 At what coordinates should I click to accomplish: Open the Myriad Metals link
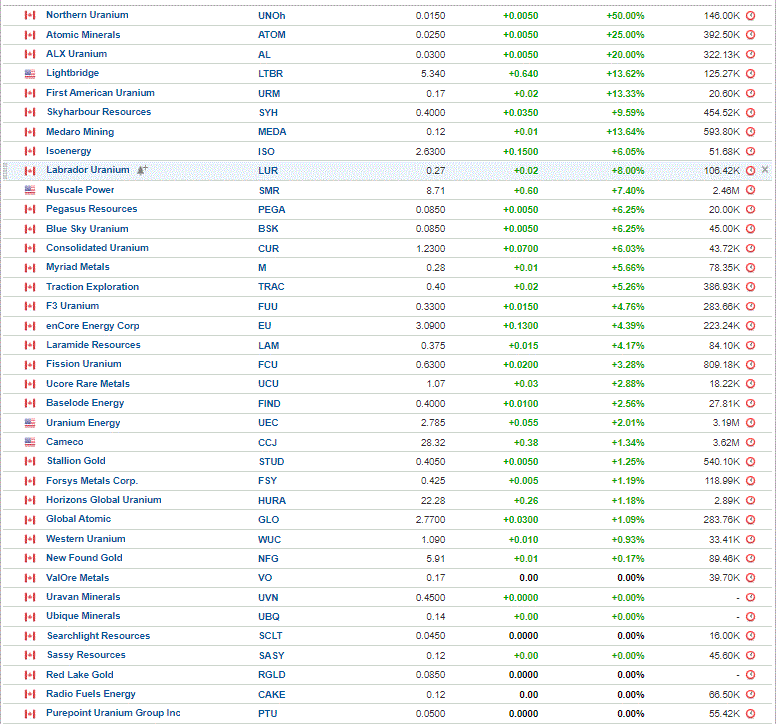[78, 267]
